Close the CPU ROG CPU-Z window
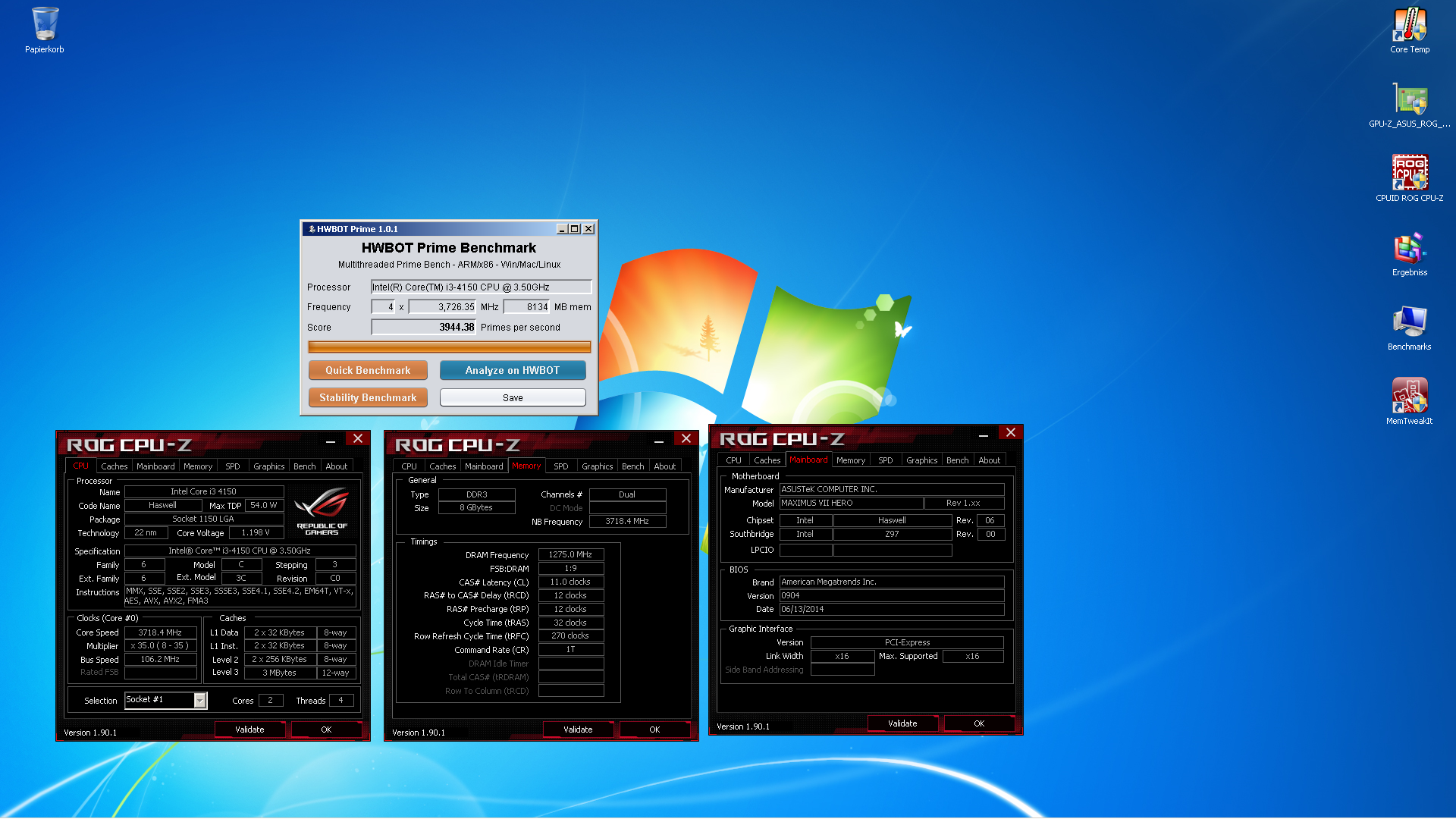The image size is (1456, 819). (358, 438)
